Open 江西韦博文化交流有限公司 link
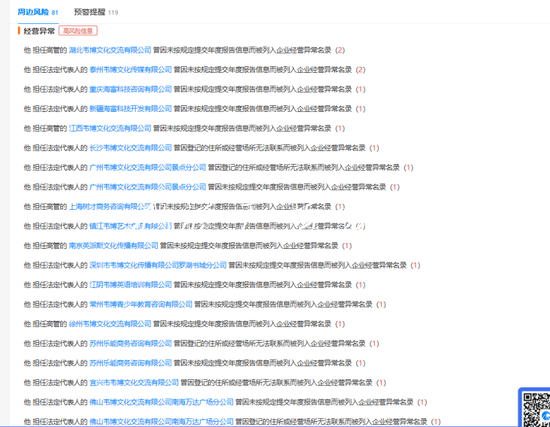This screenshot has width=550, height=427. pyautogui.click(x=110, y=128)
